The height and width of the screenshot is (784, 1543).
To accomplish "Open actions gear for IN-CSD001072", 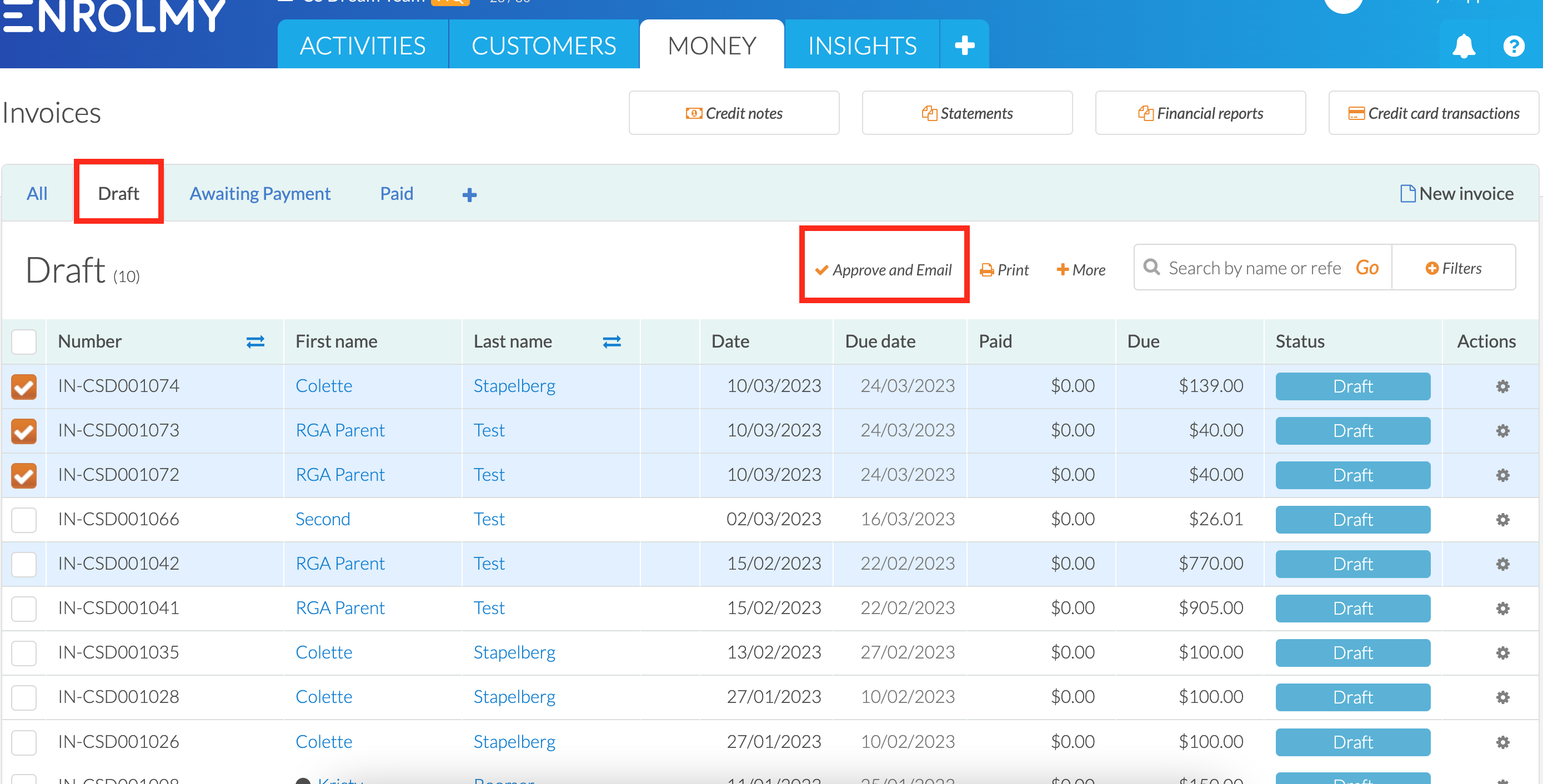I will (1502, 475).
